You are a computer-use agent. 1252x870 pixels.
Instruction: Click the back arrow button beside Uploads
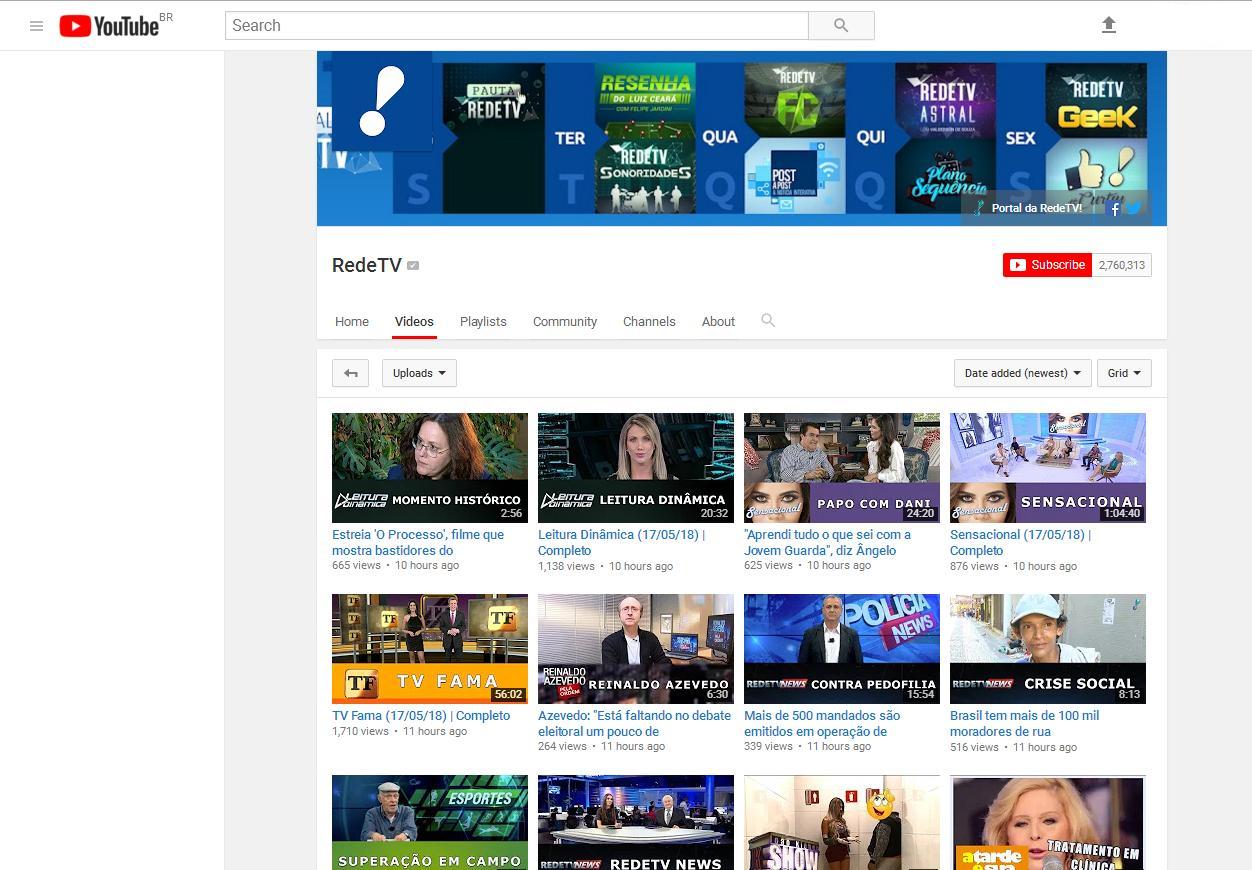(x=350, y=373)
